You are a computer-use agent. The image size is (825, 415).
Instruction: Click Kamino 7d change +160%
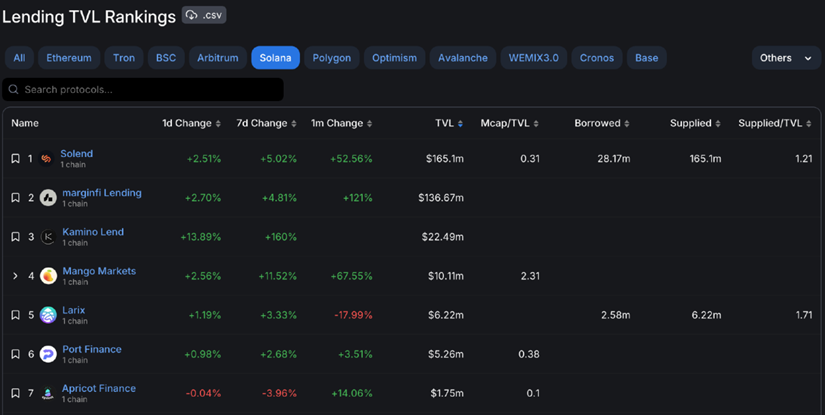280,237
